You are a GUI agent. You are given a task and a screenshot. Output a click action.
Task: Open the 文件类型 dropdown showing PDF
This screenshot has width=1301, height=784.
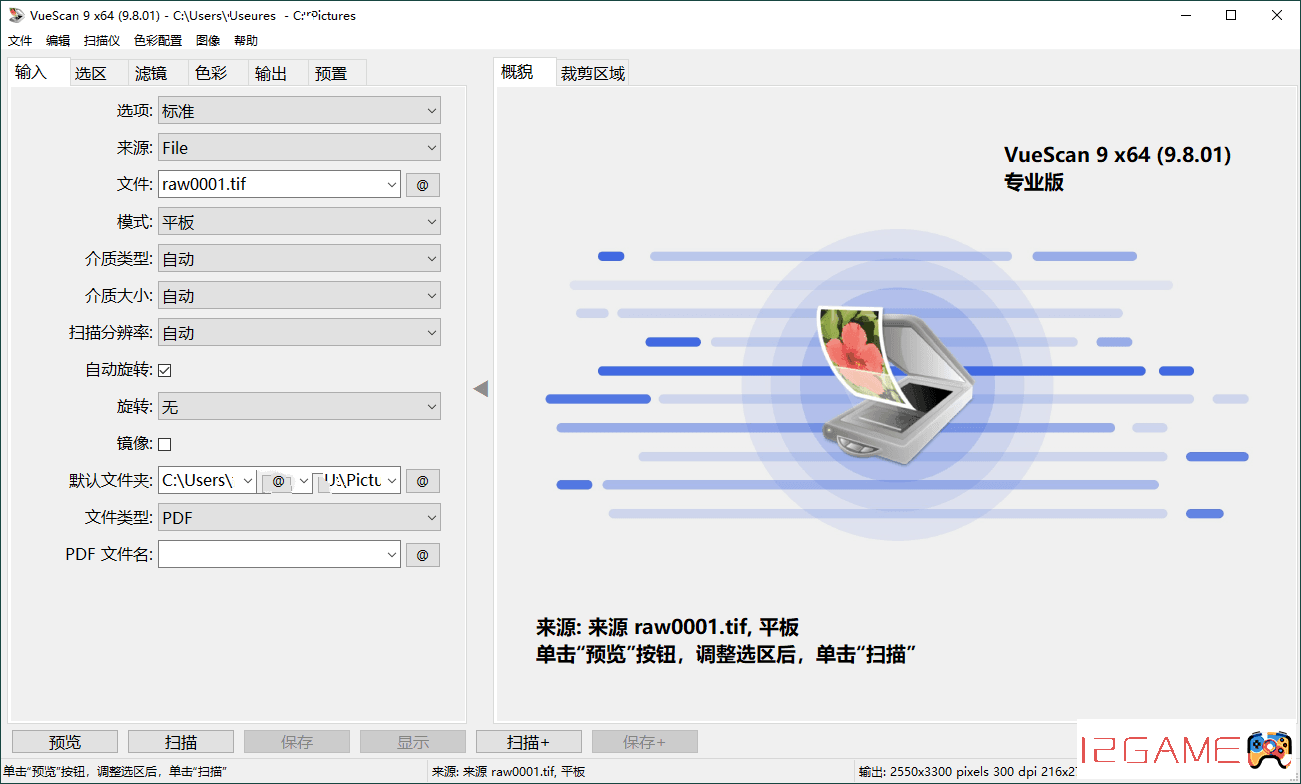click(299, 518)
